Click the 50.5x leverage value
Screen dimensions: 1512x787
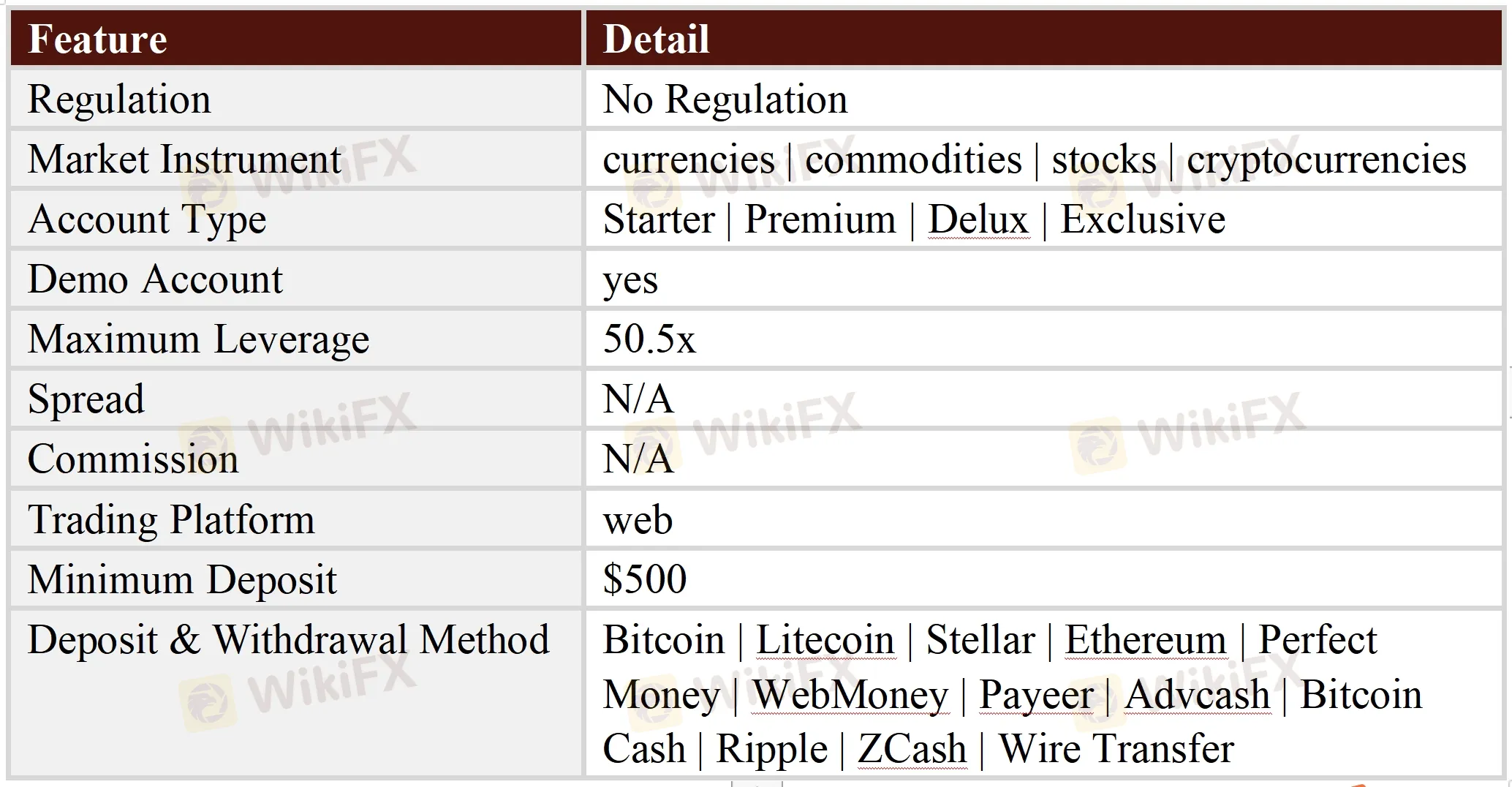pos(649,339)
